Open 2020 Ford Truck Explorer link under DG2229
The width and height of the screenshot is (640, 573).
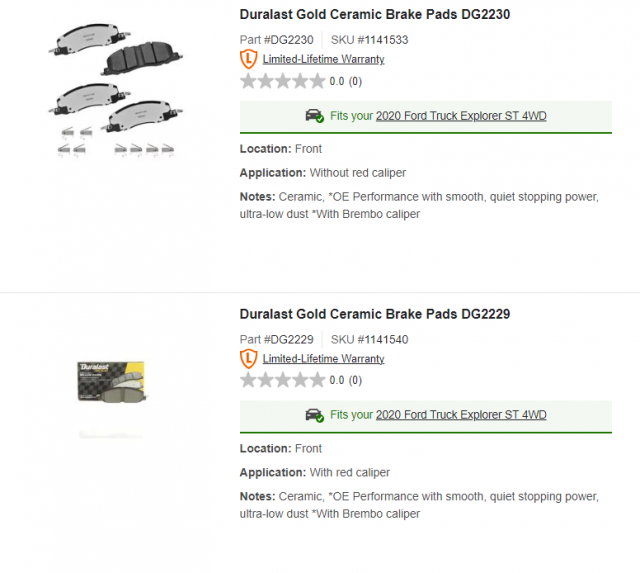pos(461,415)
